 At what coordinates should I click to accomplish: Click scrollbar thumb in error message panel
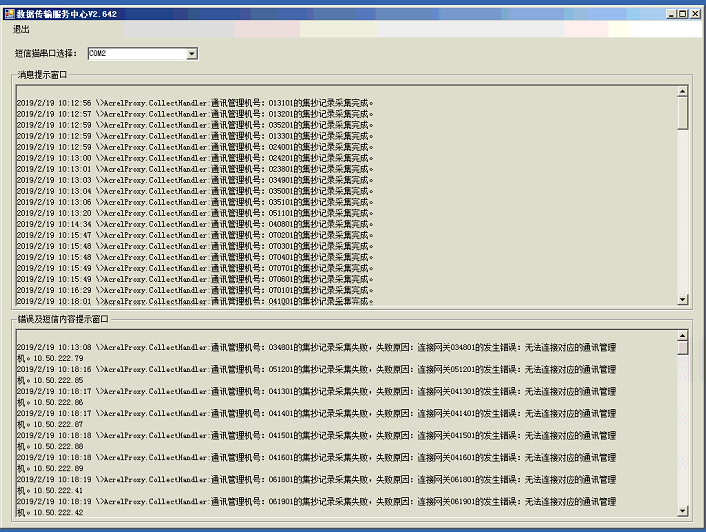[x=683, y=344]
